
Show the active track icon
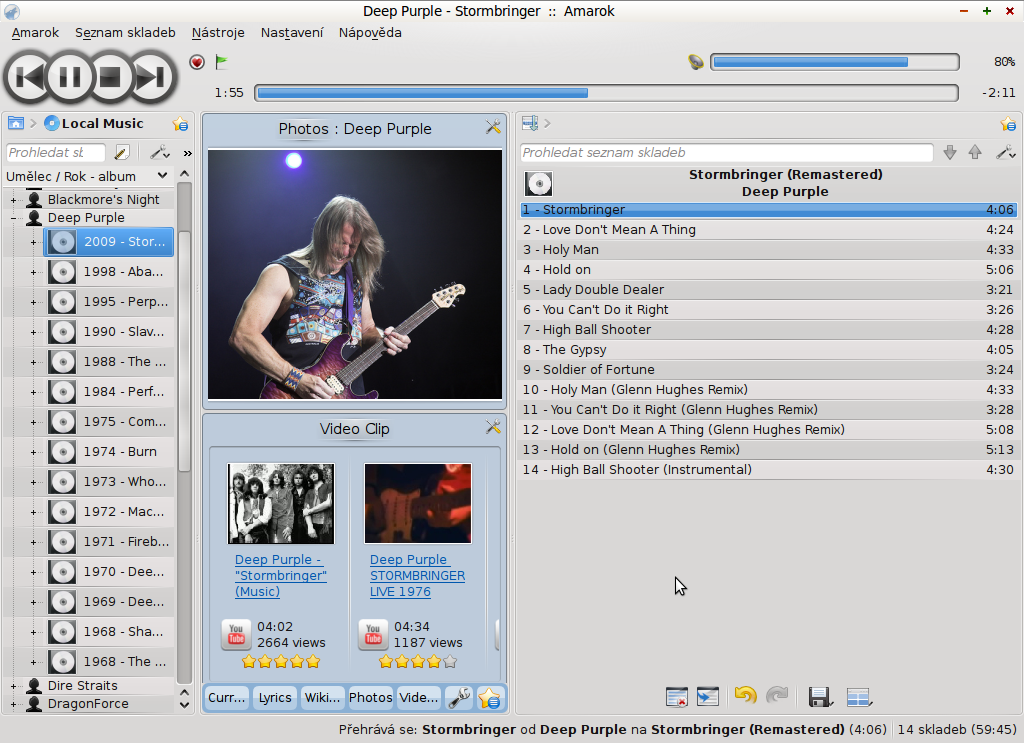click(708, 697)
